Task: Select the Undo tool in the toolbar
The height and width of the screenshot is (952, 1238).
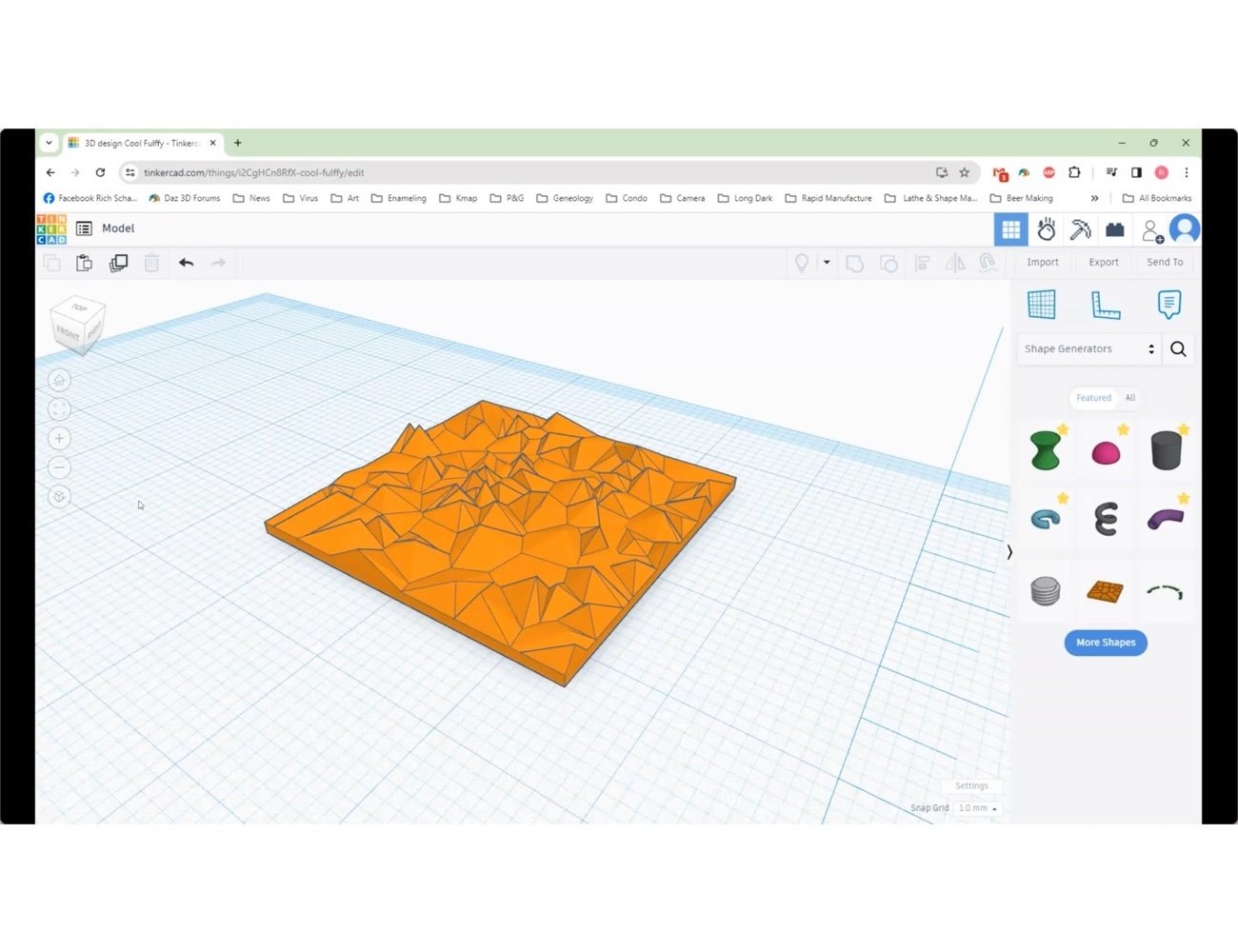Action: click(187, 263)
